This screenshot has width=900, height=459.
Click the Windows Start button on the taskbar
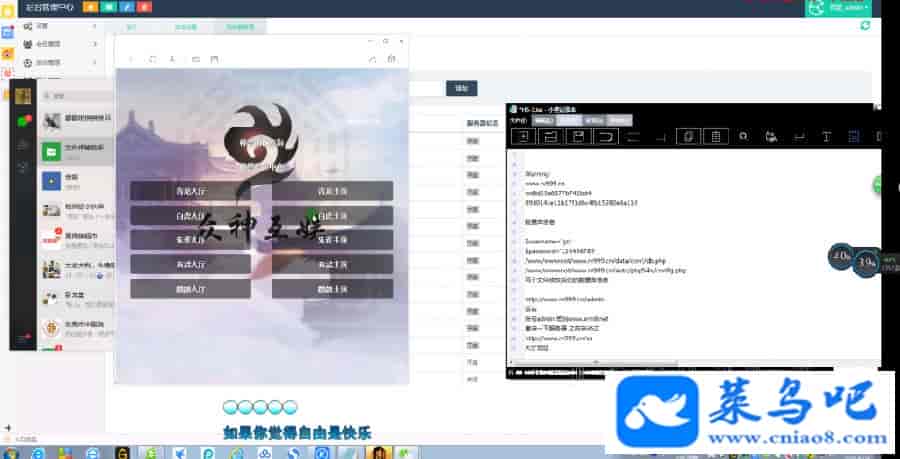click(x=11, y=451)
